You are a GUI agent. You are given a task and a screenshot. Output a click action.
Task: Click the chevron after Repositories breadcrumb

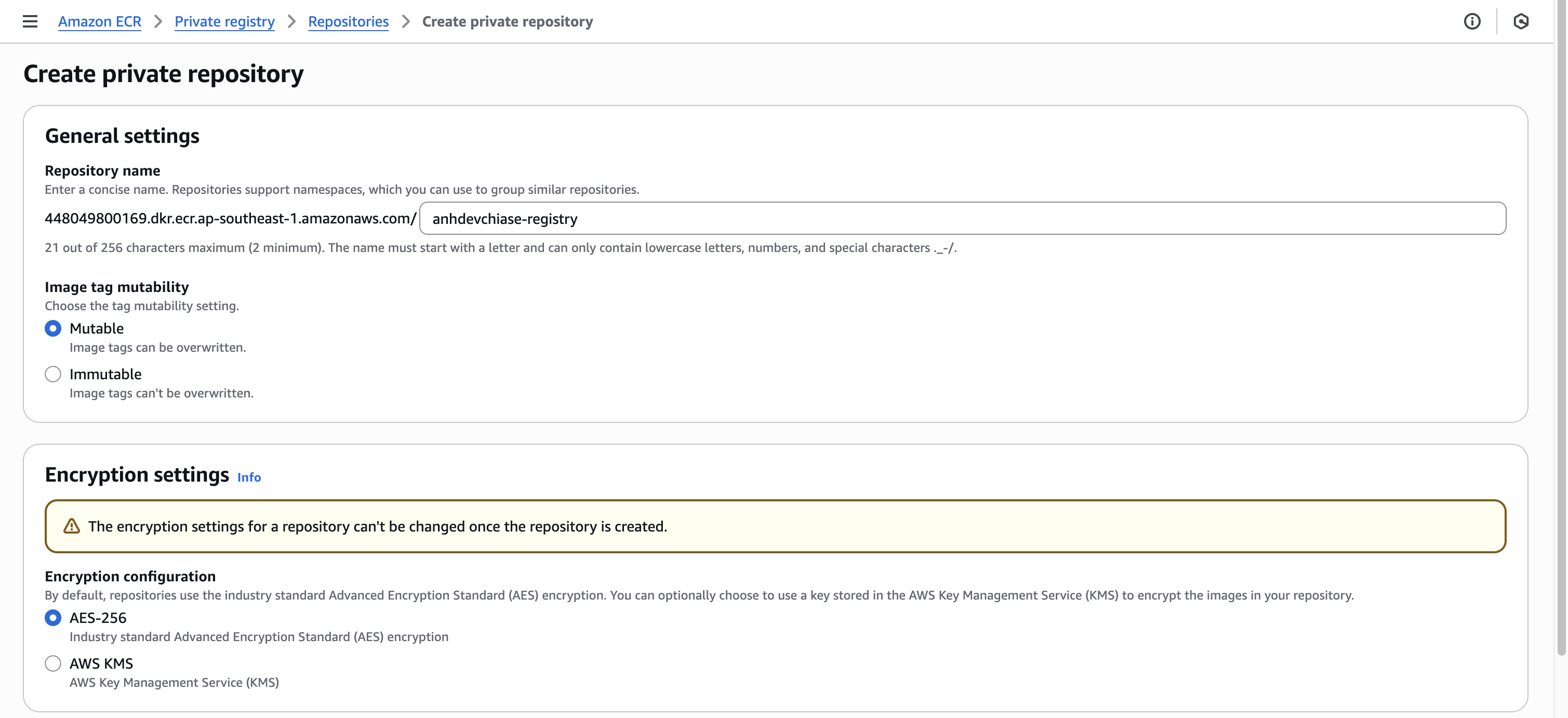pos(406,21)
